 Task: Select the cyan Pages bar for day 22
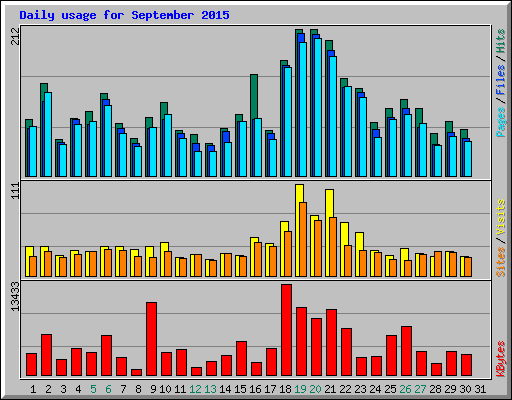coord(348,131)
